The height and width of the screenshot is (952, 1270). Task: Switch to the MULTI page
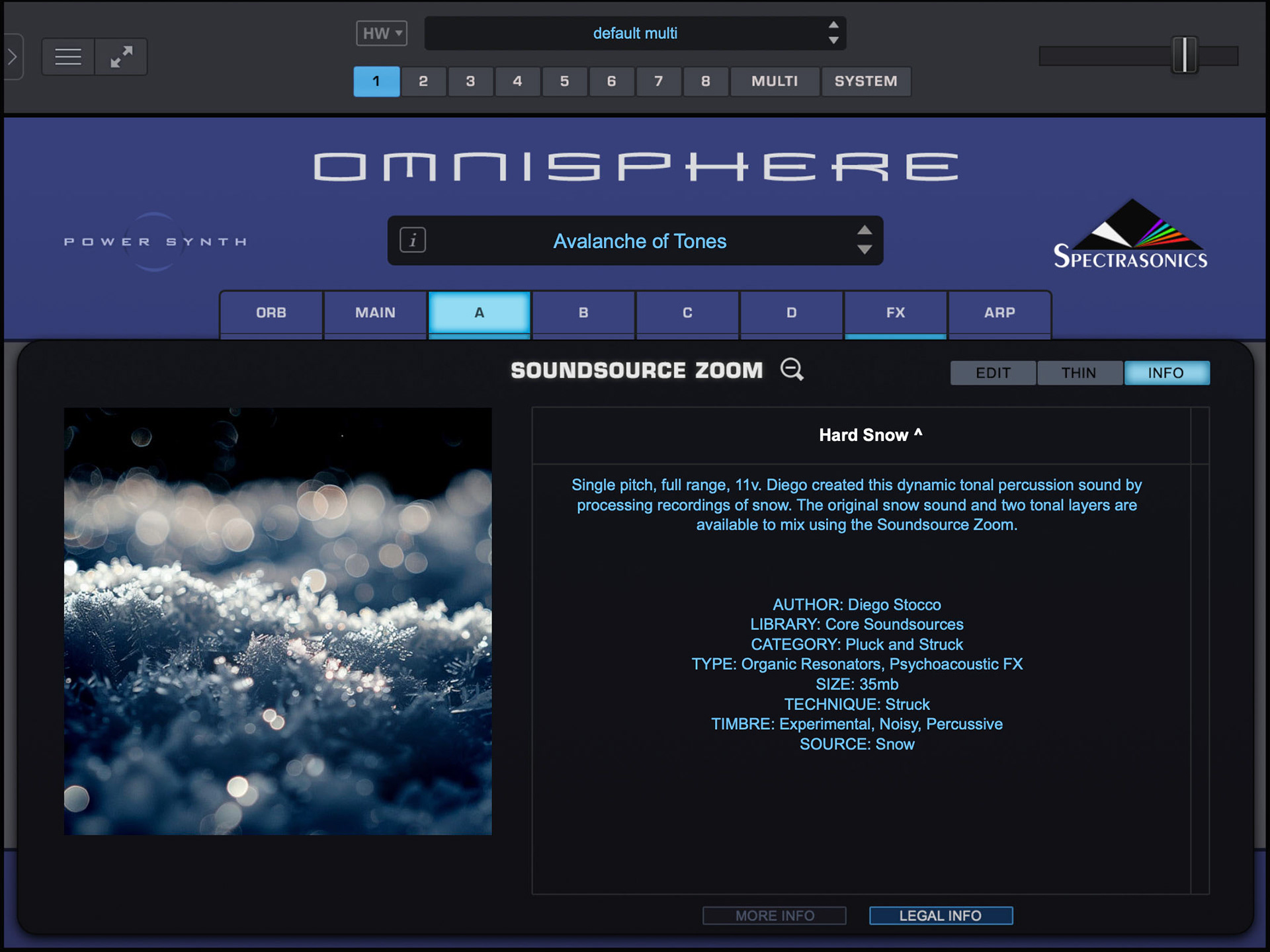click(774, 81)
